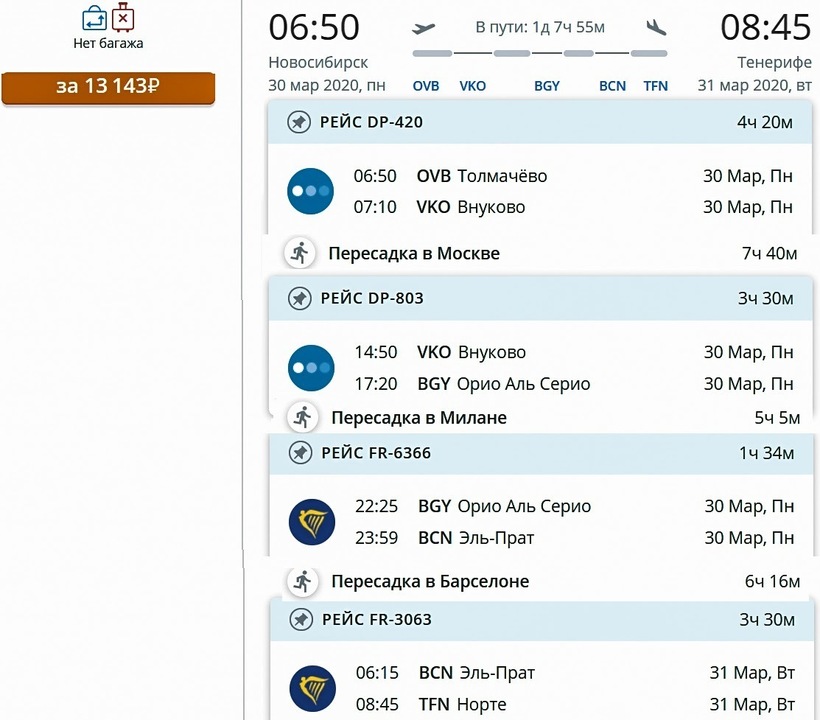The width and height of the screenshot is (820, 720).
Task: Click the Ryanair logo for the 22:25 Орио Аль Серио flight
Action: pos(311,522)
